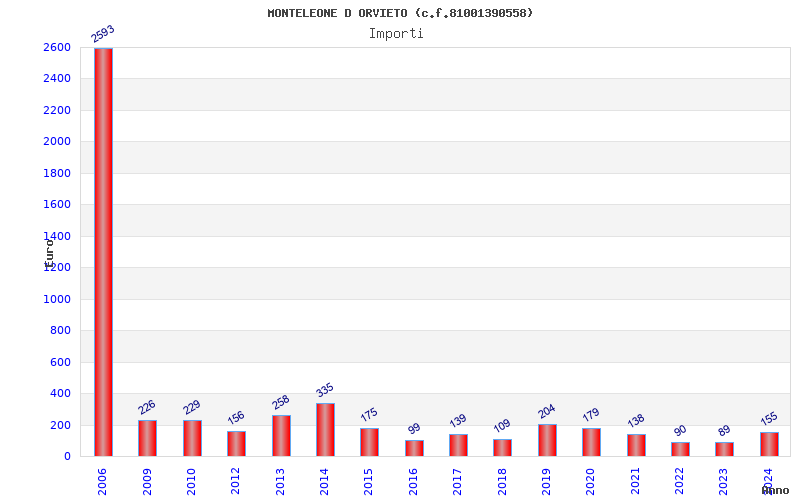This screenshot has width=800, height=500.
Task: Click the 2014 bar valued 335
Action: click(326, 430)
